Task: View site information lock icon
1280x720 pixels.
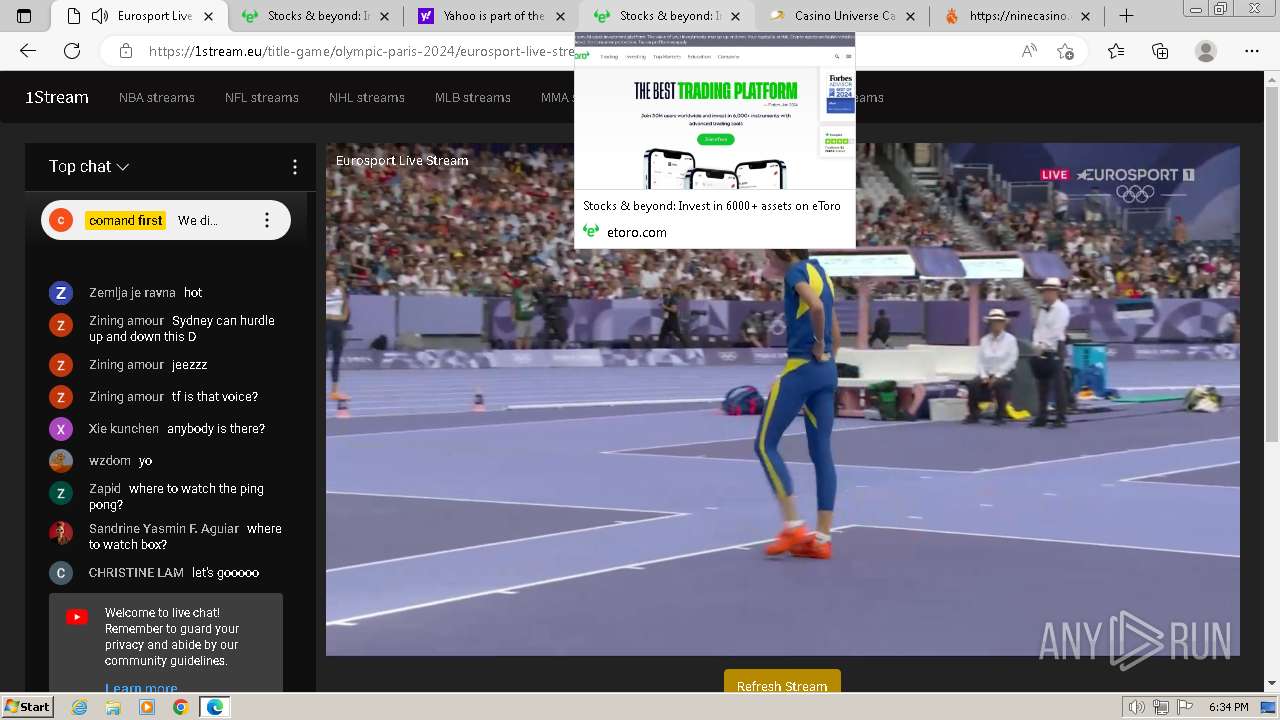Action: 125,51
